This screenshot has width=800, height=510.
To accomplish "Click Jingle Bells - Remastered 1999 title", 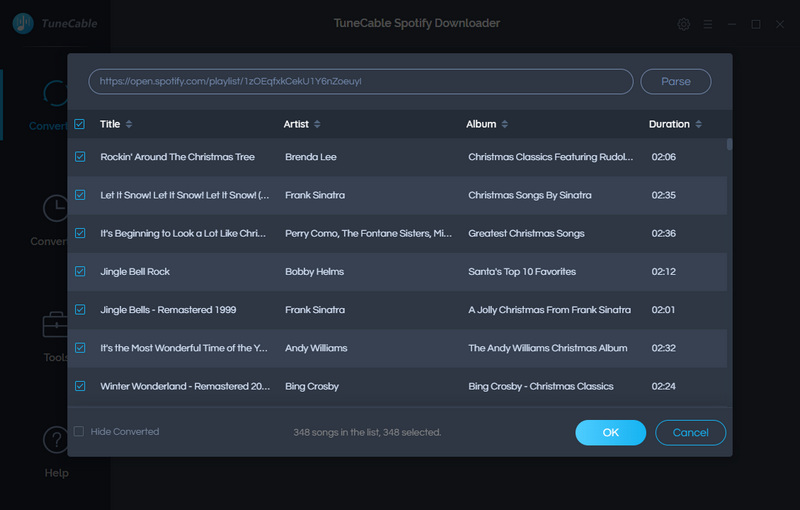I will (x=168, y=310).
